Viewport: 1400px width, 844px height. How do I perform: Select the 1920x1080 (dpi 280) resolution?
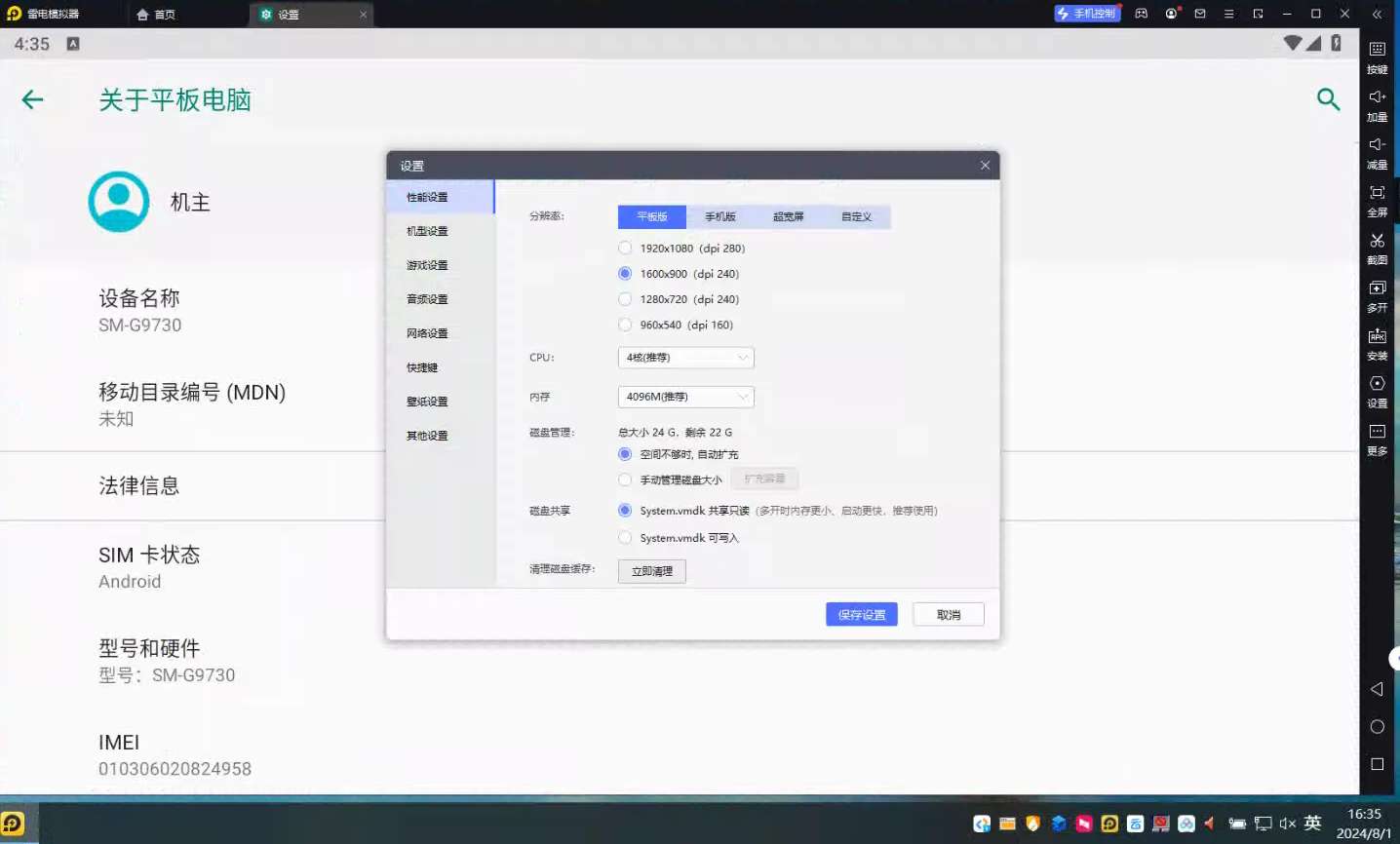coord(625,249)
